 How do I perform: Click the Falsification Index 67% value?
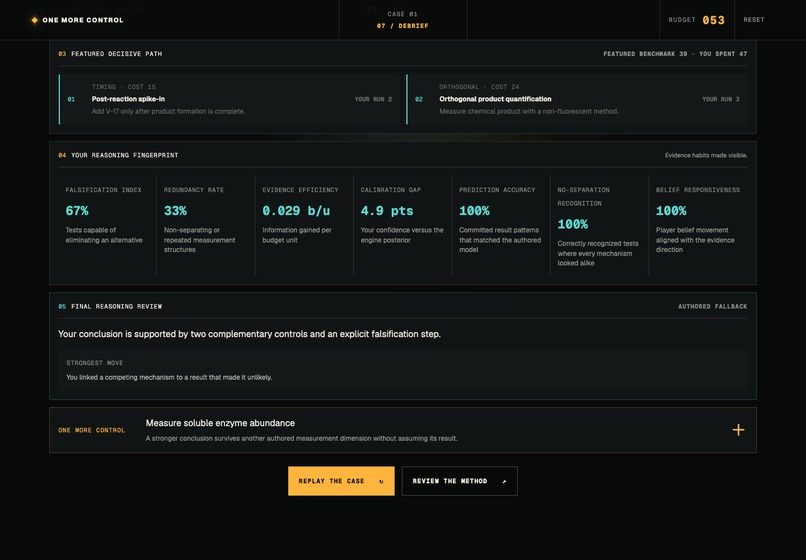pos(77,211)
